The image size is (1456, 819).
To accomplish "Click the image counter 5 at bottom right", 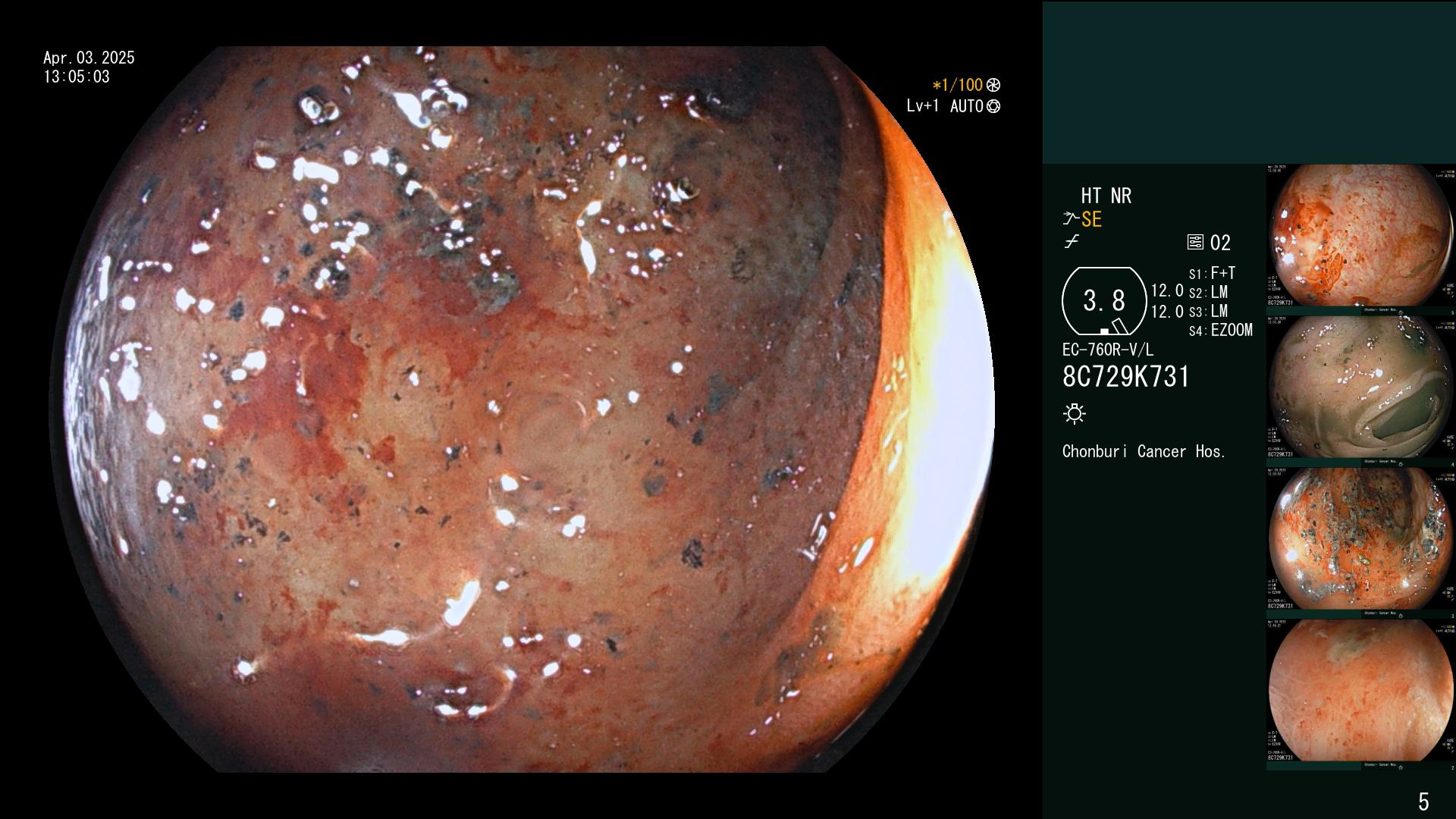I will click(x=1423, y=802).
